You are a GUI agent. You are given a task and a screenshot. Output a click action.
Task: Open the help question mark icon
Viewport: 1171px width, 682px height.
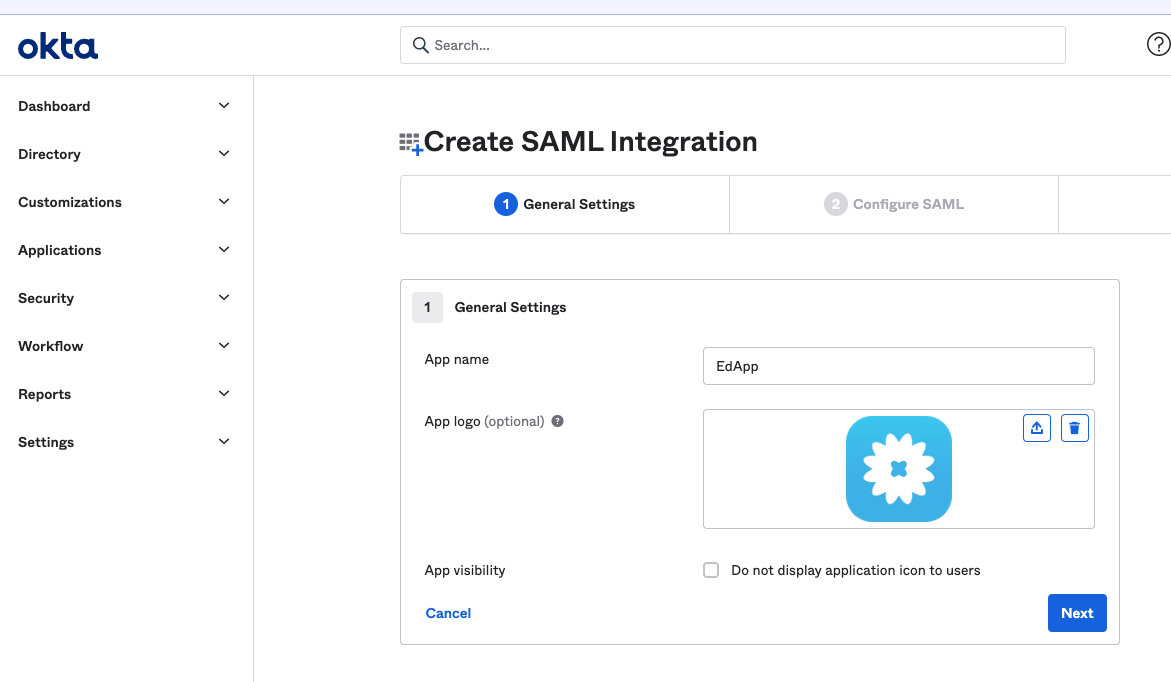(x=1158, y=45)
